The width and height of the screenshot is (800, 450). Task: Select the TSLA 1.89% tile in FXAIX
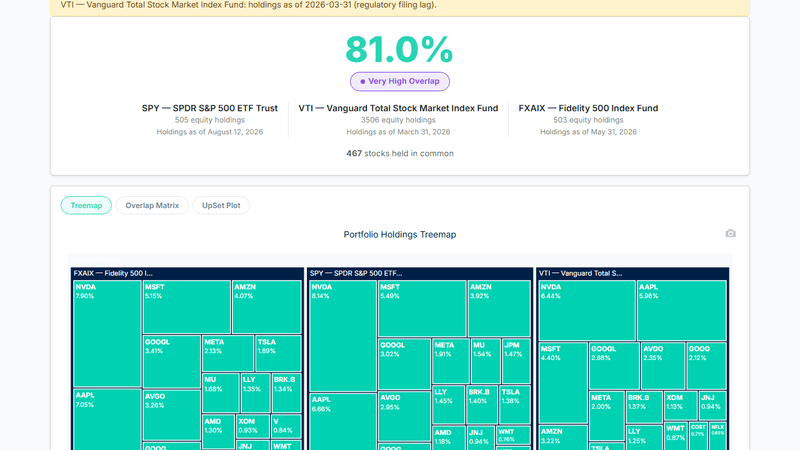click(x=279, y=353)
